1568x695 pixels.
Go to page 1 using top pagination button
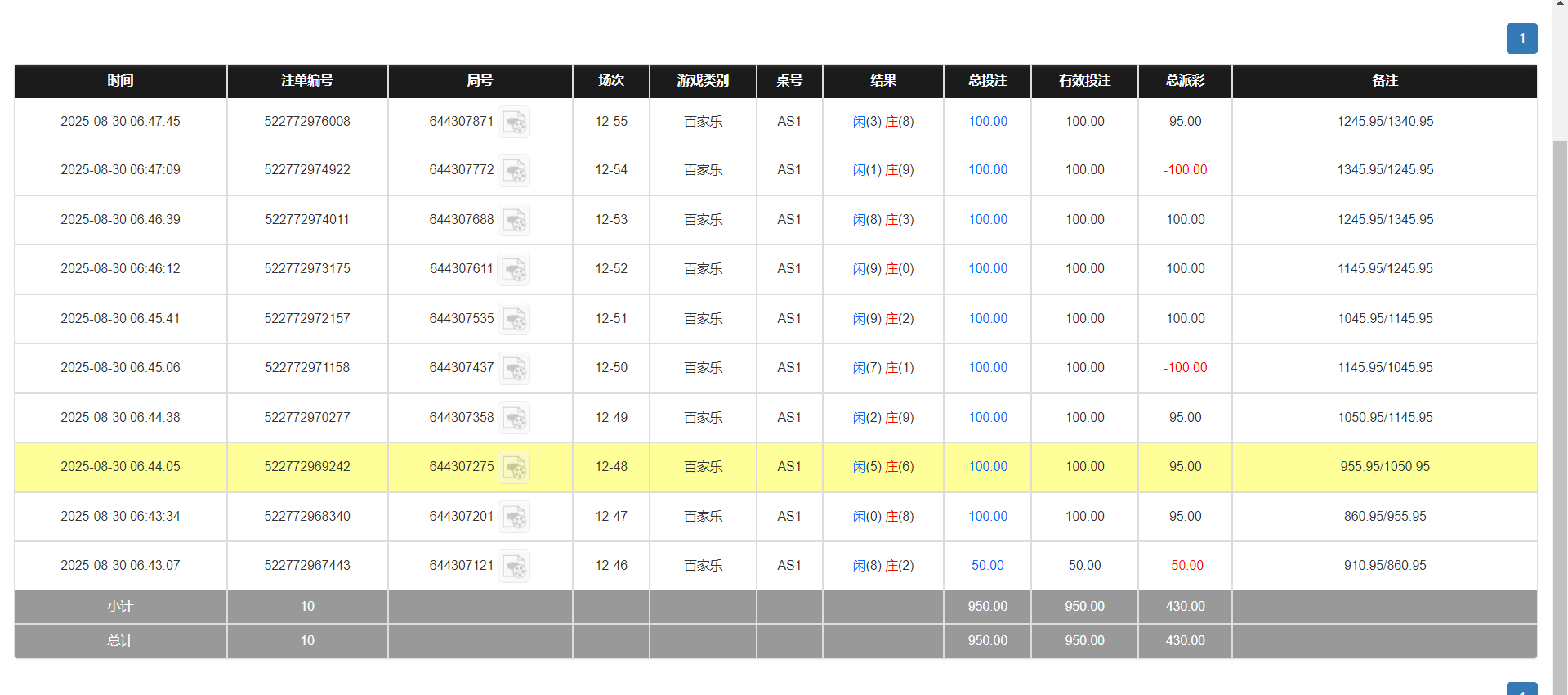point(1521,38)
